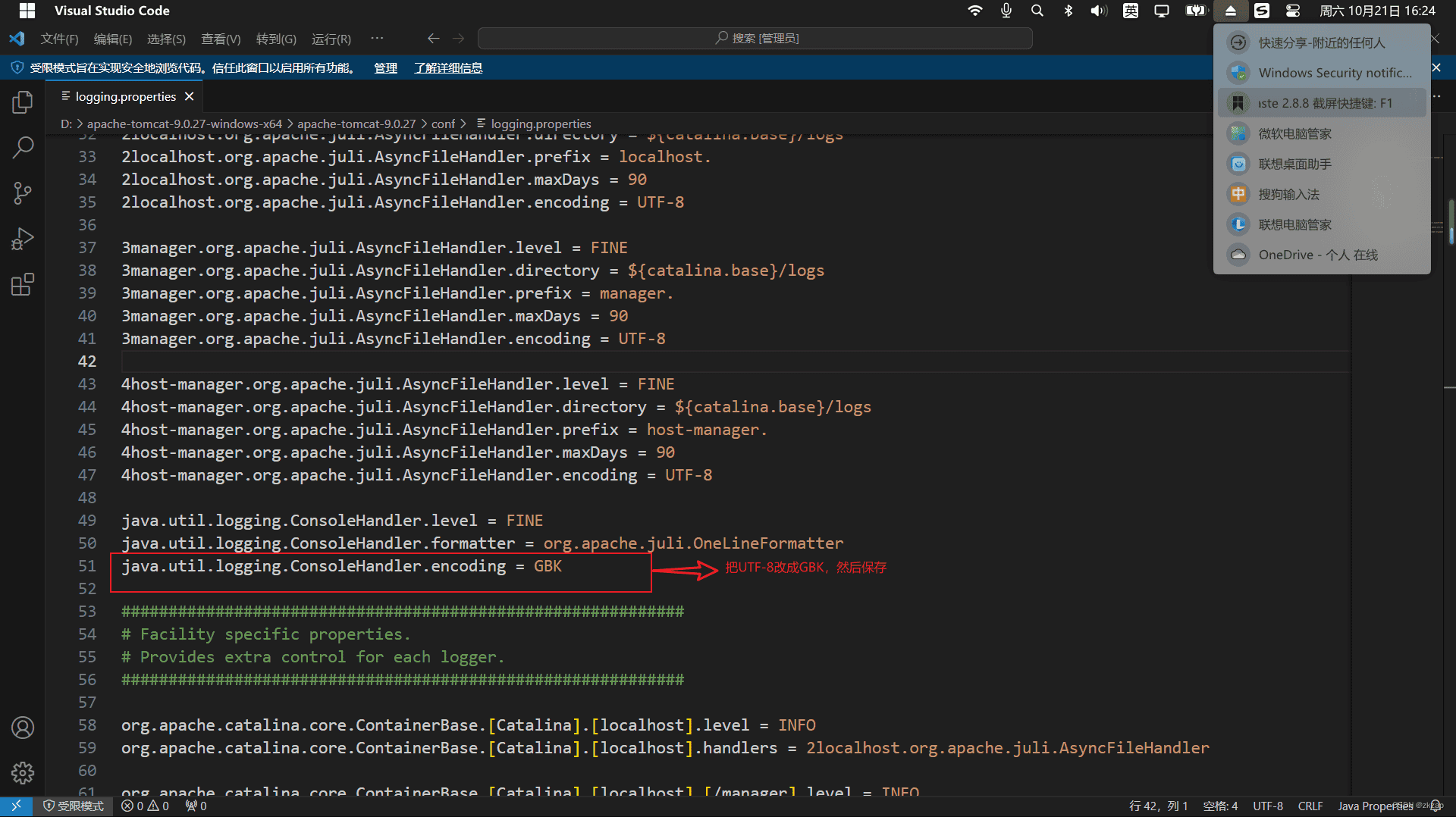The image size is (1456, 817).
Task: Open the Search view in activity bar
Action: (x=23, y=148)
